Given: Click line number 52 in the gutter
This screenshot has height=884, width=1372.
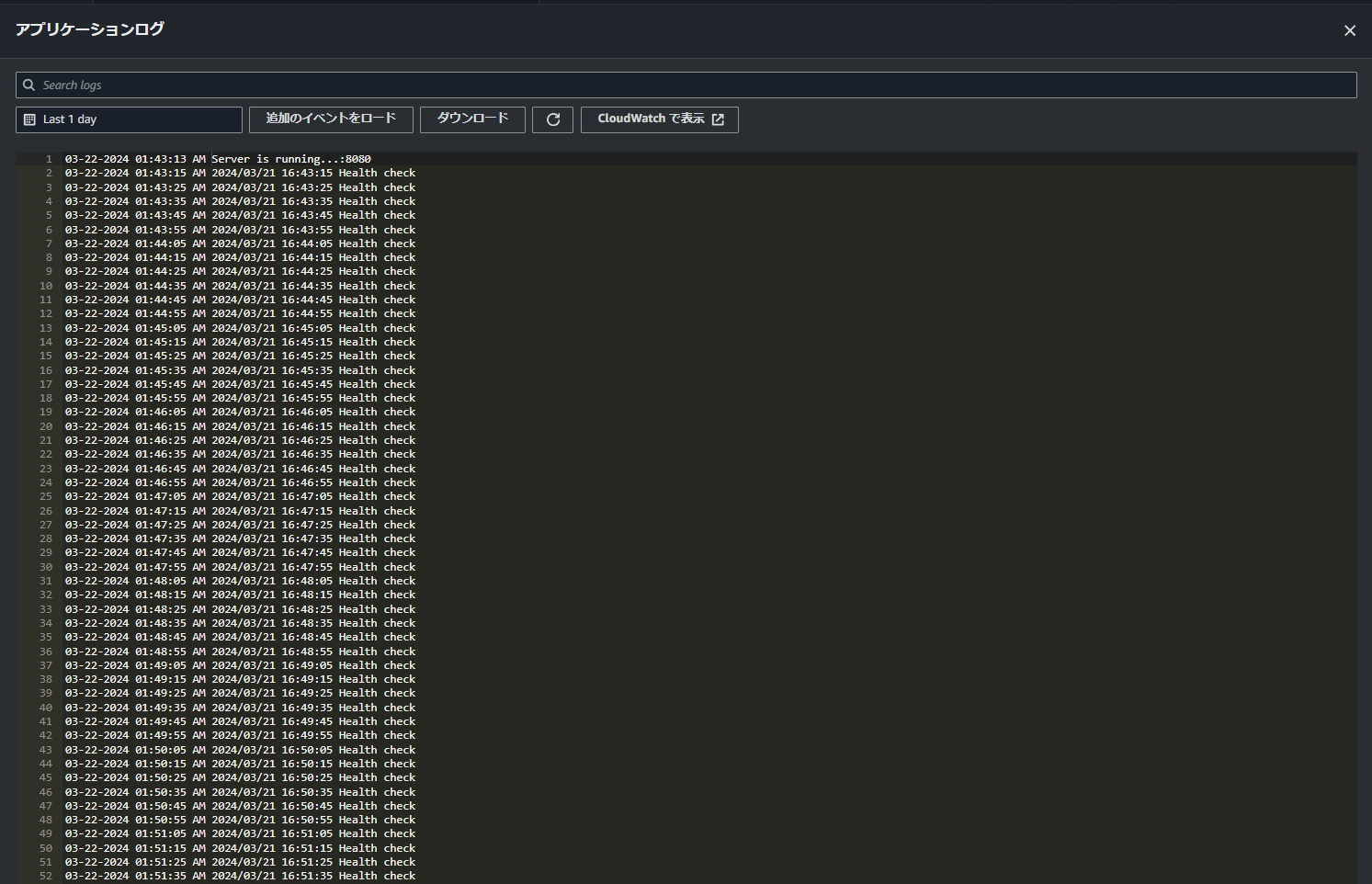Looking at the screenshot, I should [44, 875].
